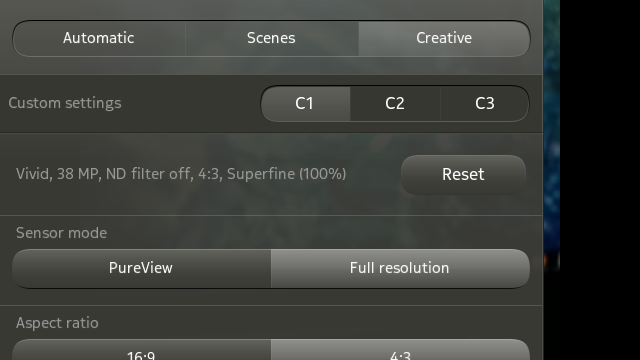Choose custom settings slot C3
The height and width of the screenshot is (360, 640).
[x=484, y=103]
